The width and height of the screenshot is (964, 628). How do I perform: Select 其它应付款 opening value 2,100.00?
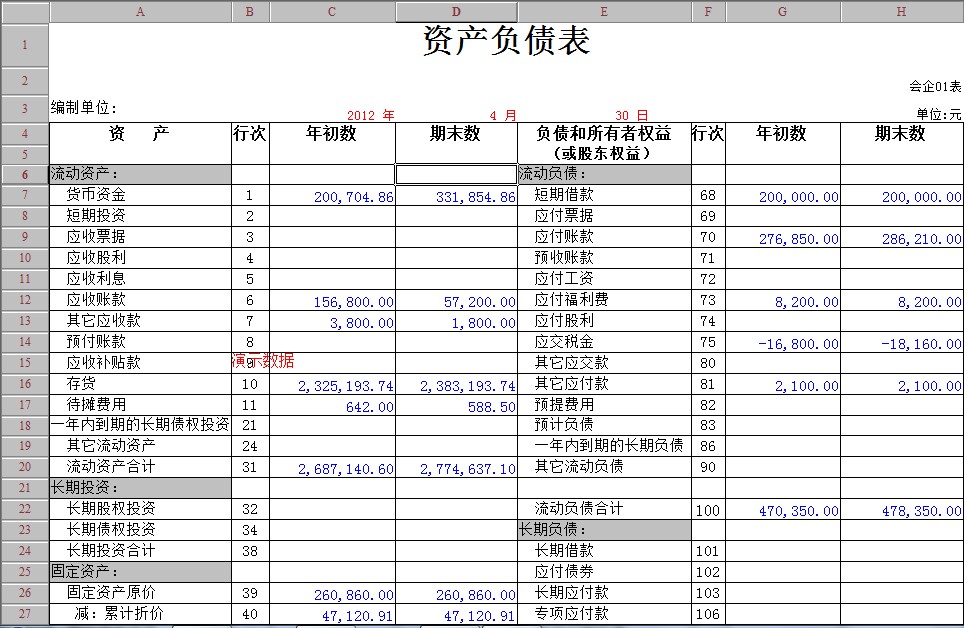(x=807, y=386)
